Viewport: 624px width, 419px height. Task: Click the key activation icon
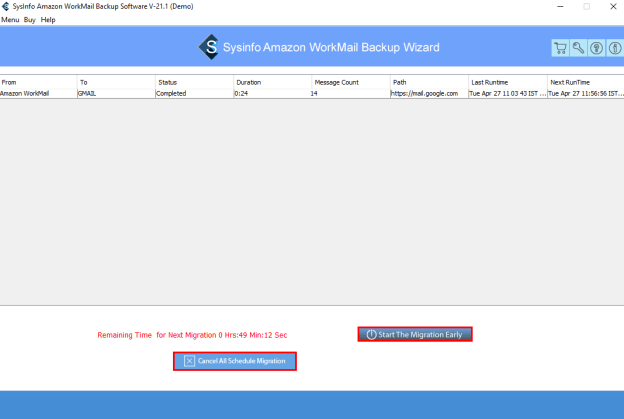[578, 48]
